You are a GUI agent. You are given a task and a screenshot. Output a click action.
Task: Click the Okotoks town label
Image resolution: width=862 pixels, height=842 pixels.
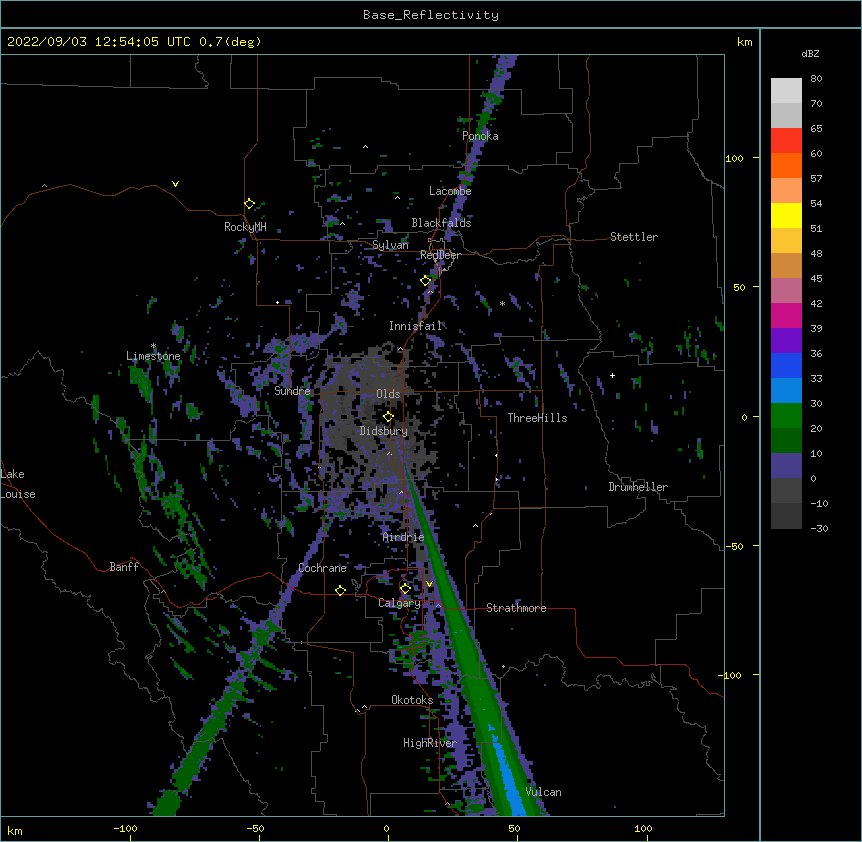pyautogui.click(x=412, y=700)
